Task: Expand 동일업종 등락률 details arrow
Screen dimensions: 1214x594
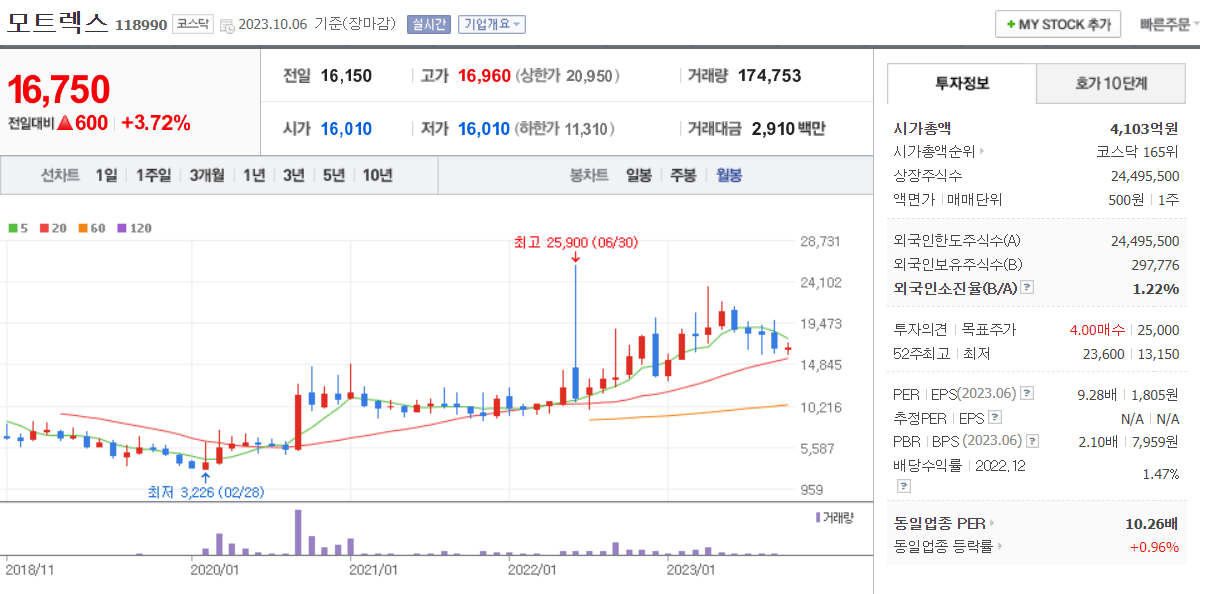Action: (1000, 547)
